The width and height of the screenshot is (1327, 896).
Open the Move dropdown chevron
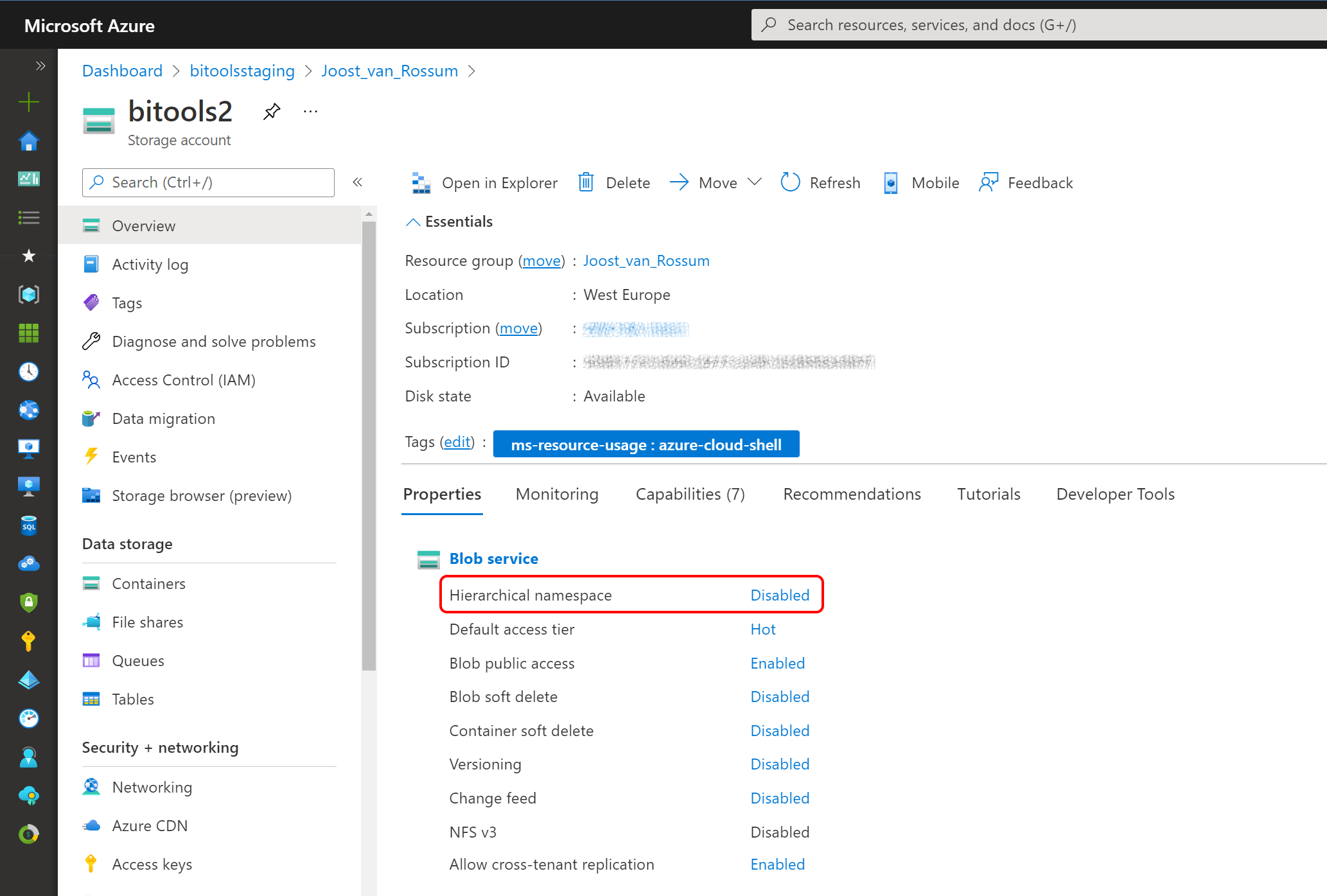[755, 182]
